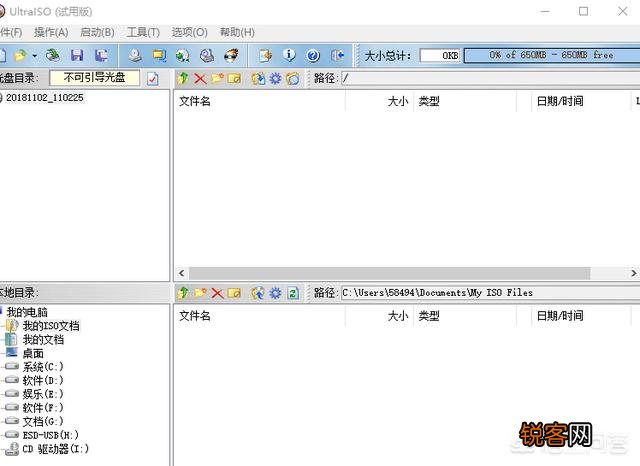Viewport: 640px width, 466px height.
Task: Open the 启动(B) menu
Action: tap(97, 32)
